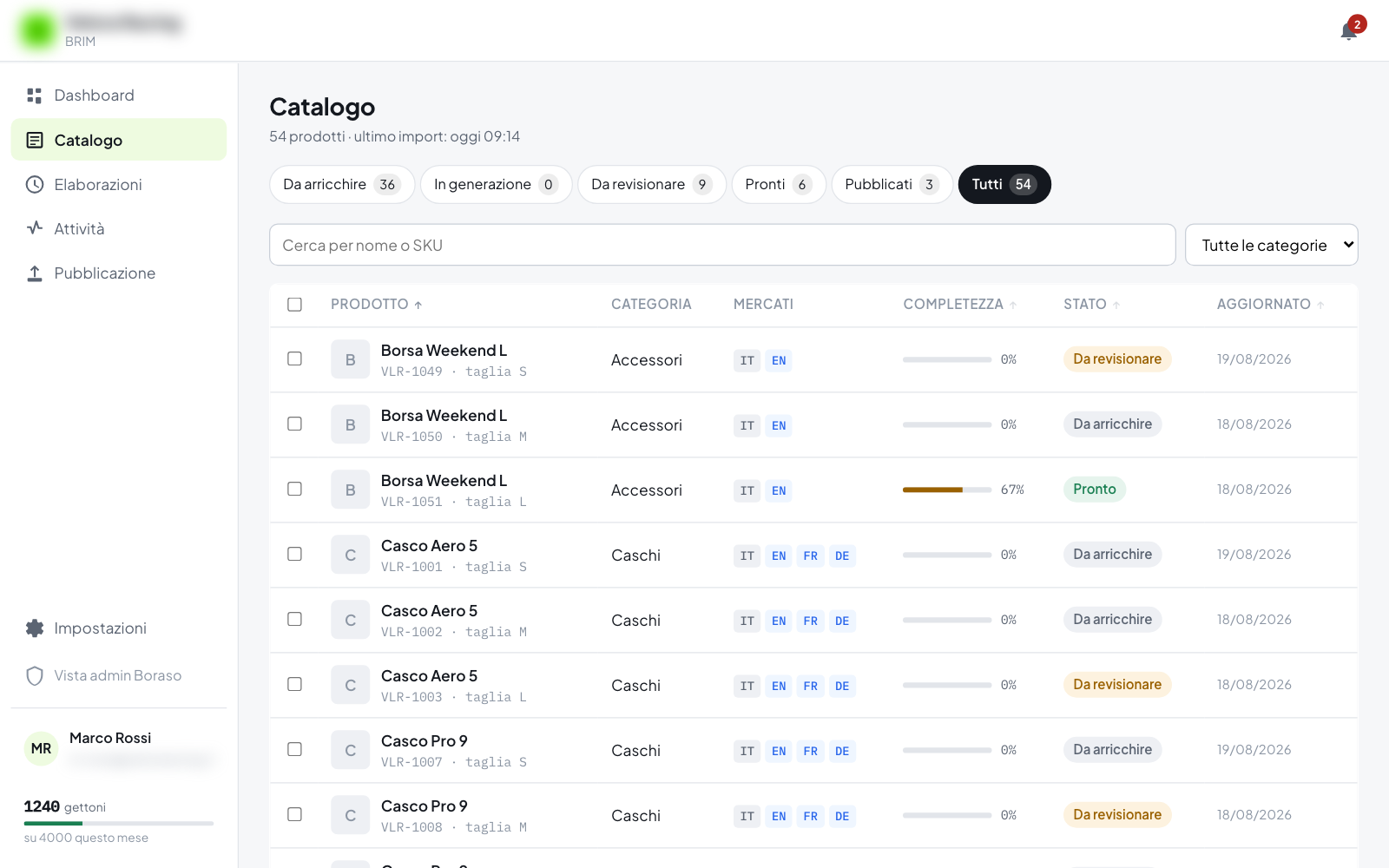
Task: Click the Dashboard grid icon
Action: tap(35, 95)
